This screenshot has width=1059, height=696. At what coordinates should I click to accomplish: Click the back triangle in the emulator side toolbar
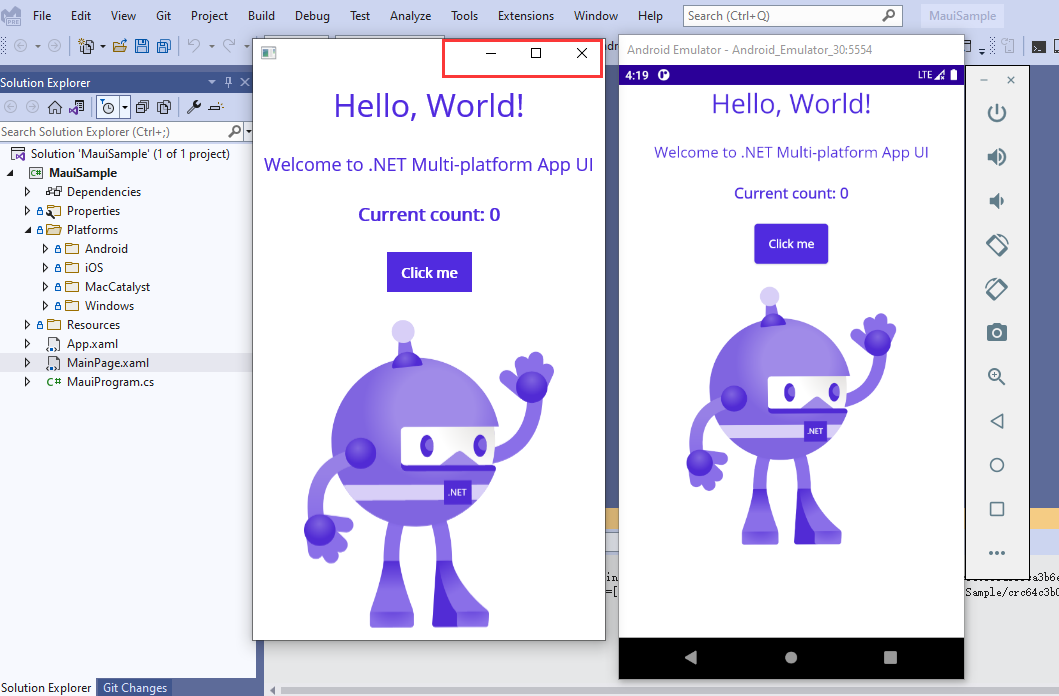(x=997, y=421)
